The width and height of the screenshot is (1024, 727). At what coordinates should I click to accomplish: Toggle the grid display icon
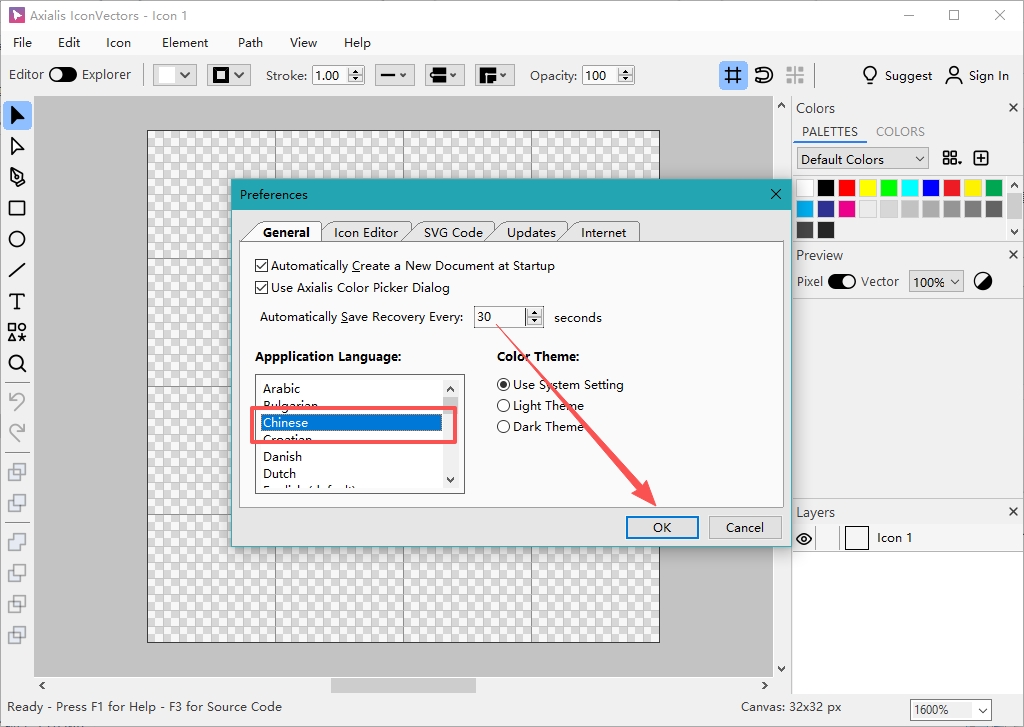pos(733,75)
